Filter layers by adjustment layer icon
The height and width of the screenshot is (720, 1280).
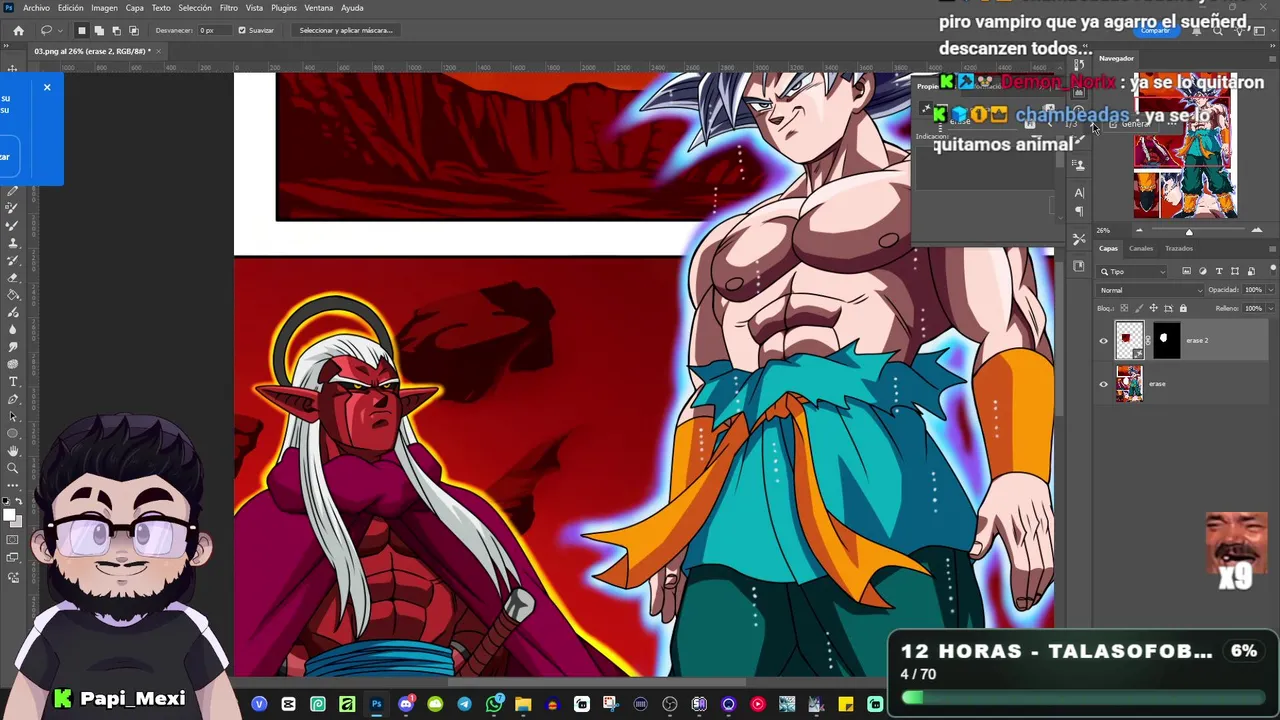tap(1203, 271)
